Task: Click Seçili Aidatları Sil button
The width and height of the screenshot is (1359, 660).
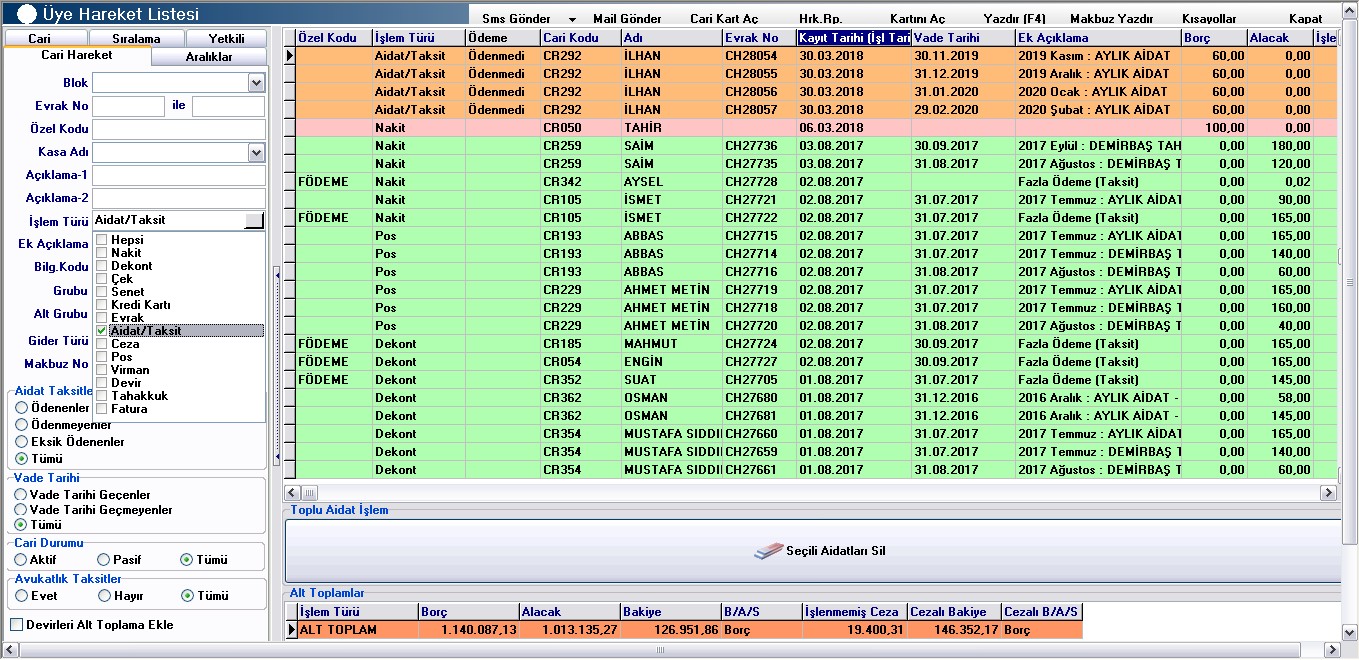Action: (x=812, y=551)
